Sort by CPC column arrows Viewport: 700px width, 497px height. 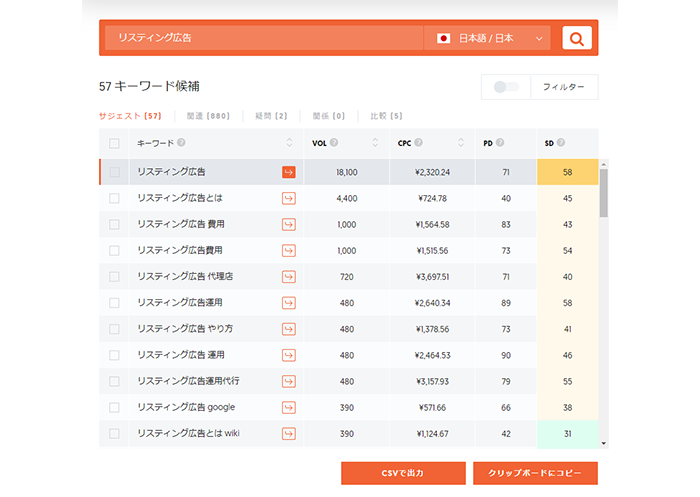[x=461, y=142]
